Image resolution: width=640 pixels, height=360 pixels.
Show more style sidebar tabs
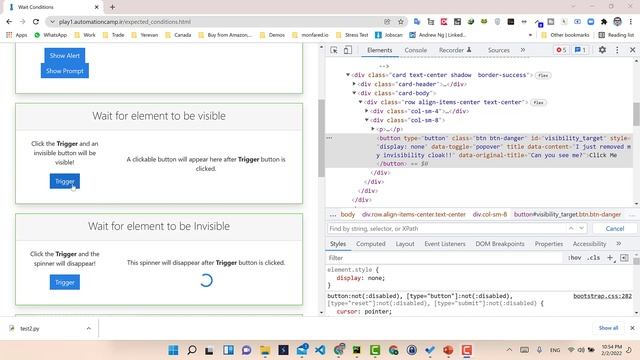[x=618, y=244]
